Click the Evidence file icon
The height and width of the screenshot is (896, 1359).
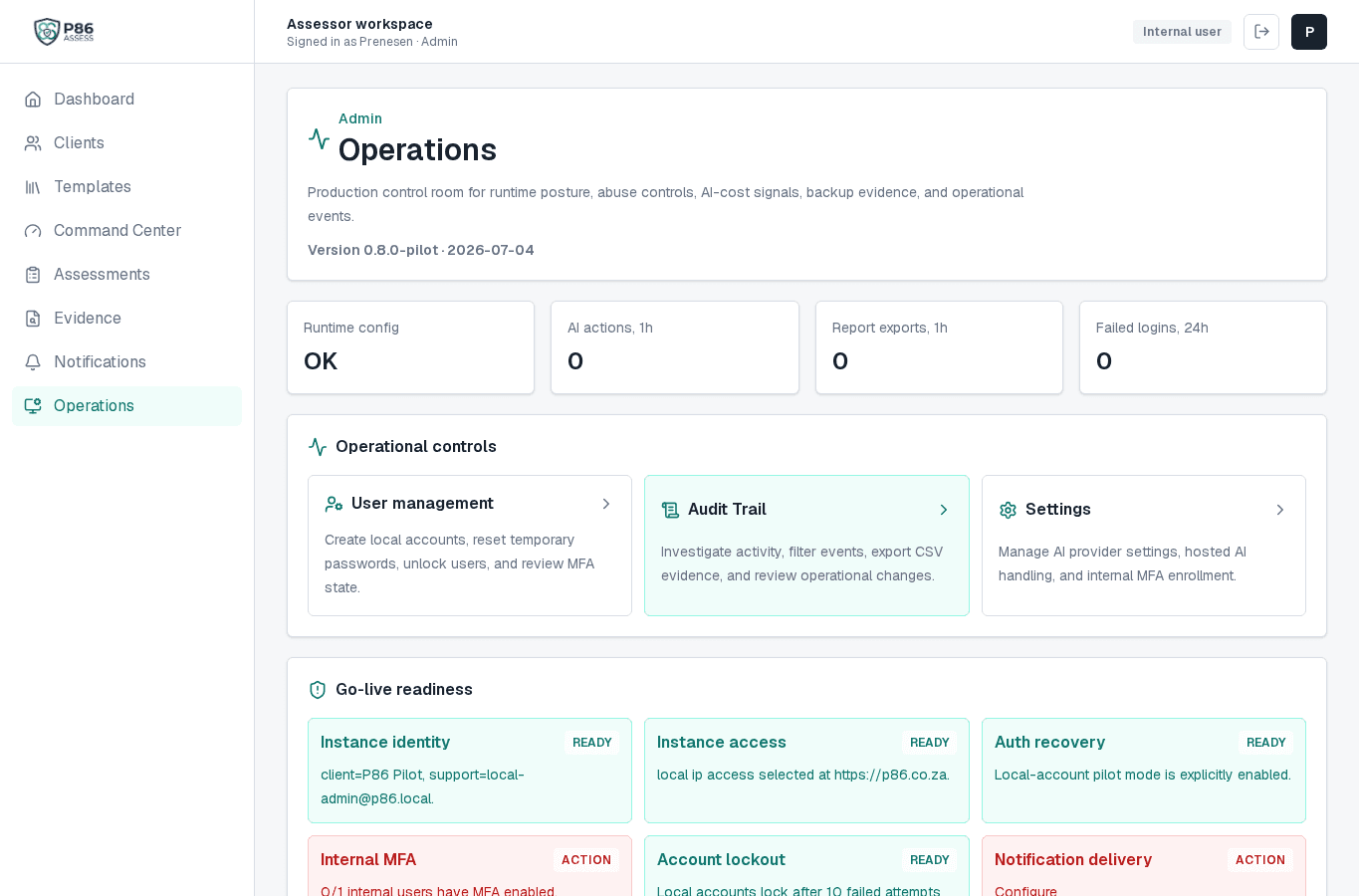coord(33,319)
